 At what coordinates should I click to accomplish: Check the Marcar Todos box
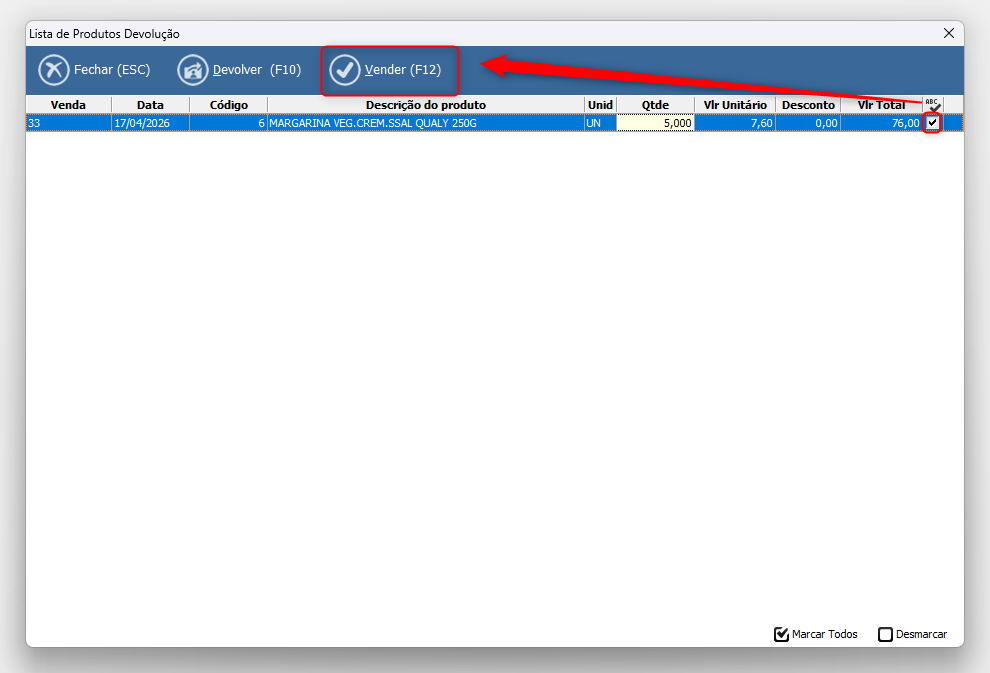pyautogui.click(x=781, y=634)
